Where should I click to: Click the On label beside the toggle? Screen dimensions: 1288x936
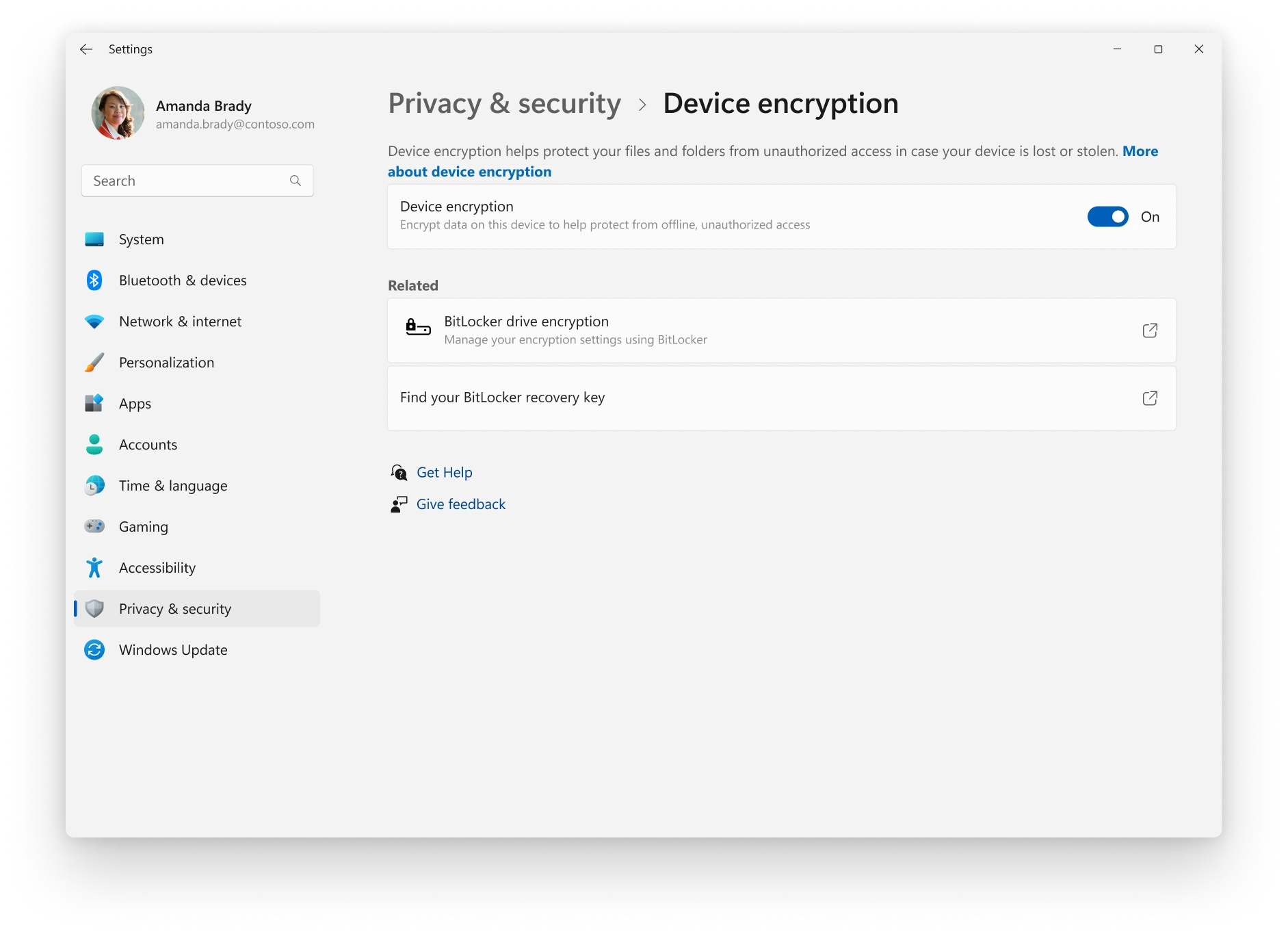click(1150, 217)
